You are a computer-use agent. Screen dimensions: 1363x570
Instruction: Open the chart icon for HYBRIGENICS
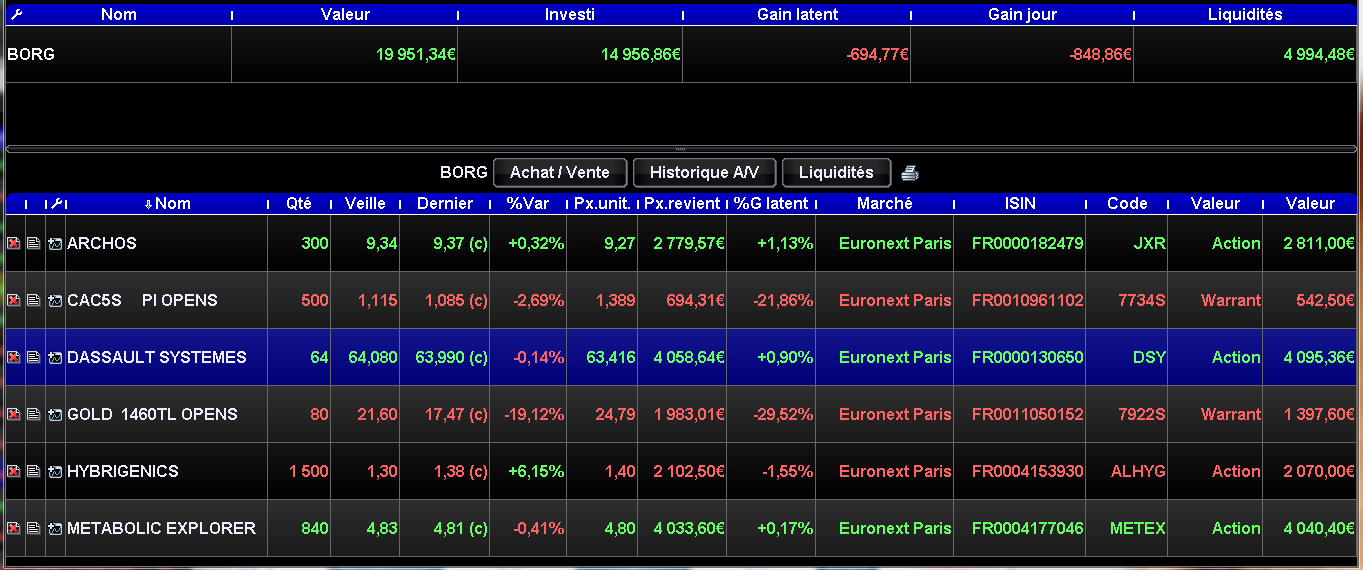[55, 471]
